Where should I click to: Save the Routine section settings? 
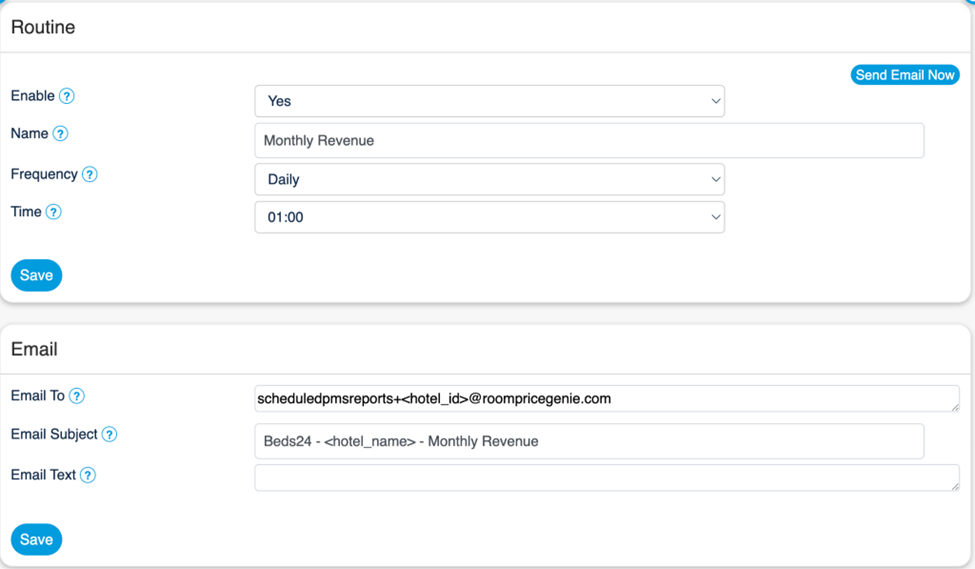click(x=36, y=275)
